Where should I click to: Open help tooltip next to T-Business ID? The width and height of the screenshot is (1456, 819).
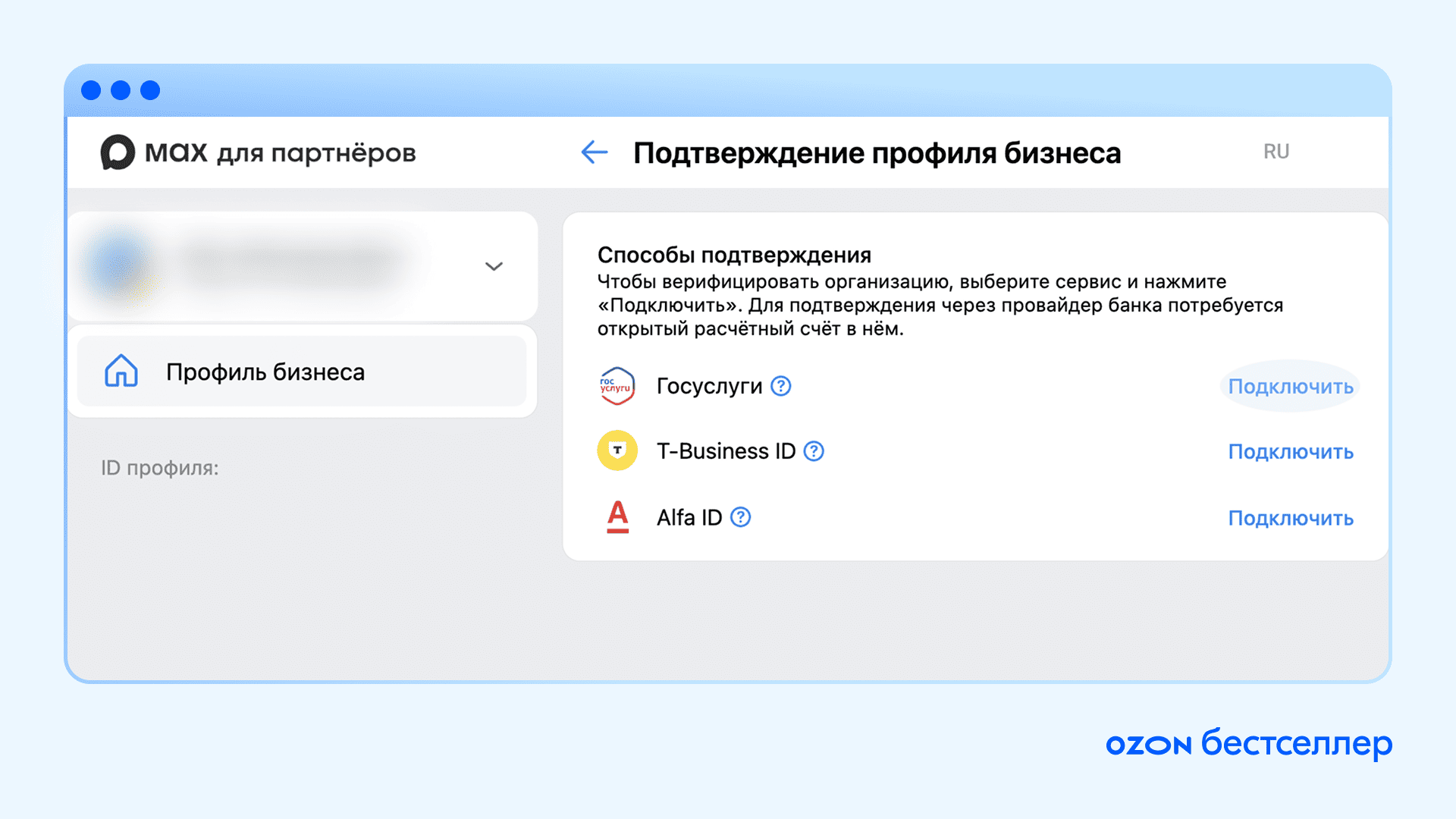point(814,451)
